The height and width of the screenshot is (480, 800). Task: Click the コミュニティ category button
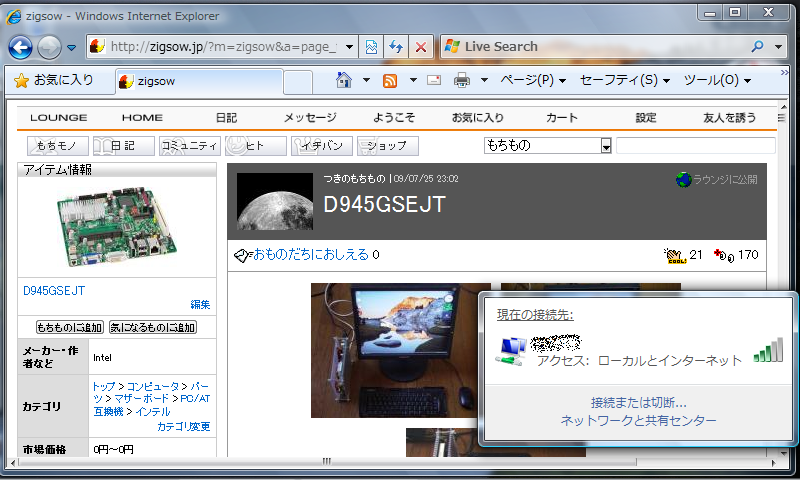tap(190, 146)
